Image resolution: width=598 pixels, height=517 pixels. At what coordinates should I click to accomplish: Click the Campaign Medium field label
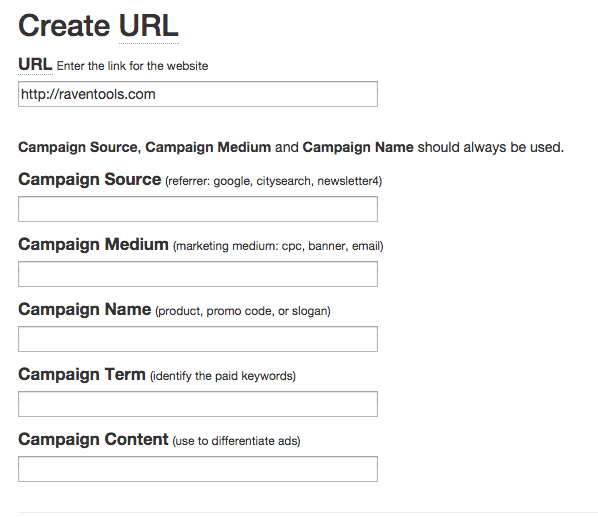click(93, 244)
